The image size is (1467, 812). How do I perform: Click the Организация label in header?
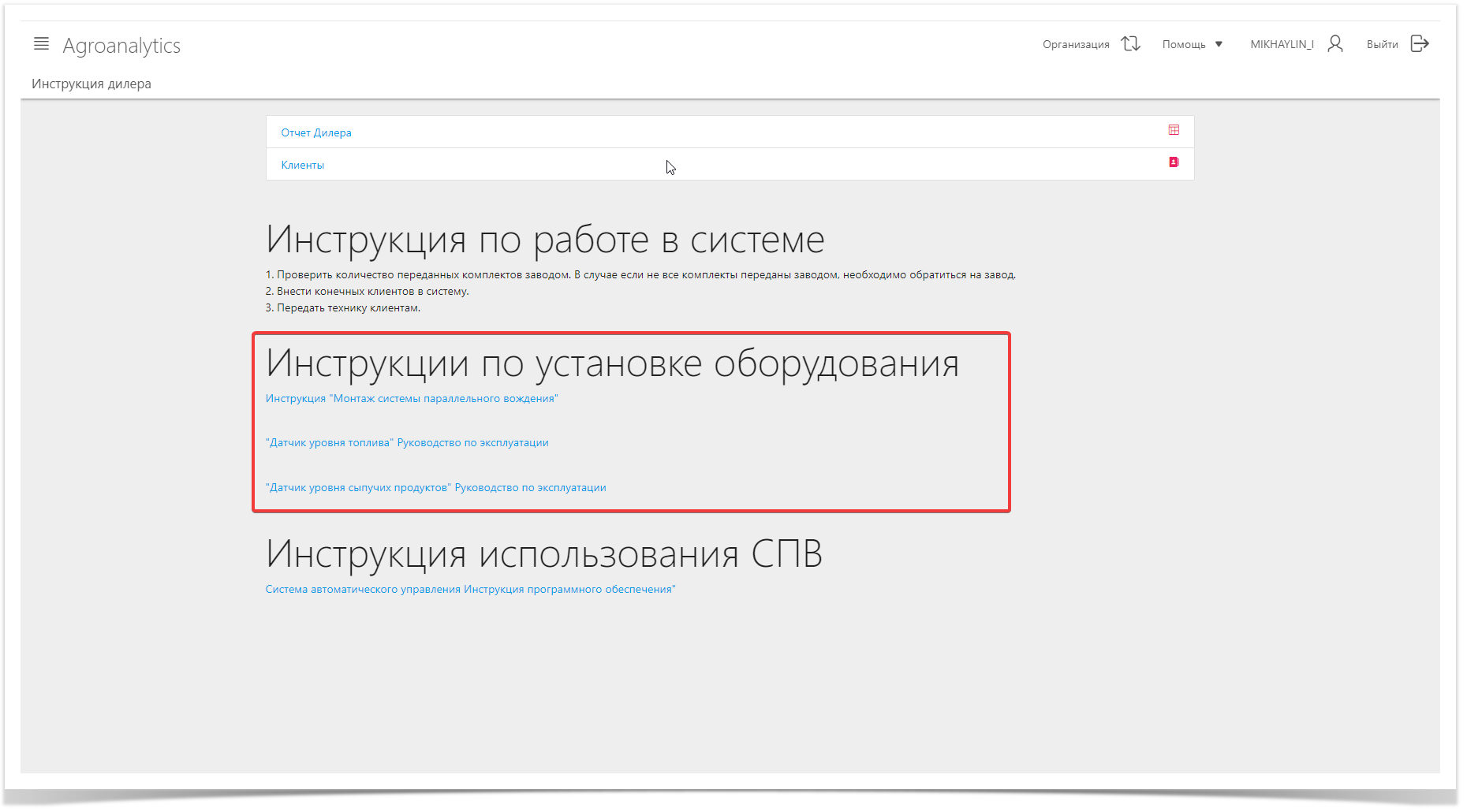point(1075,45)
